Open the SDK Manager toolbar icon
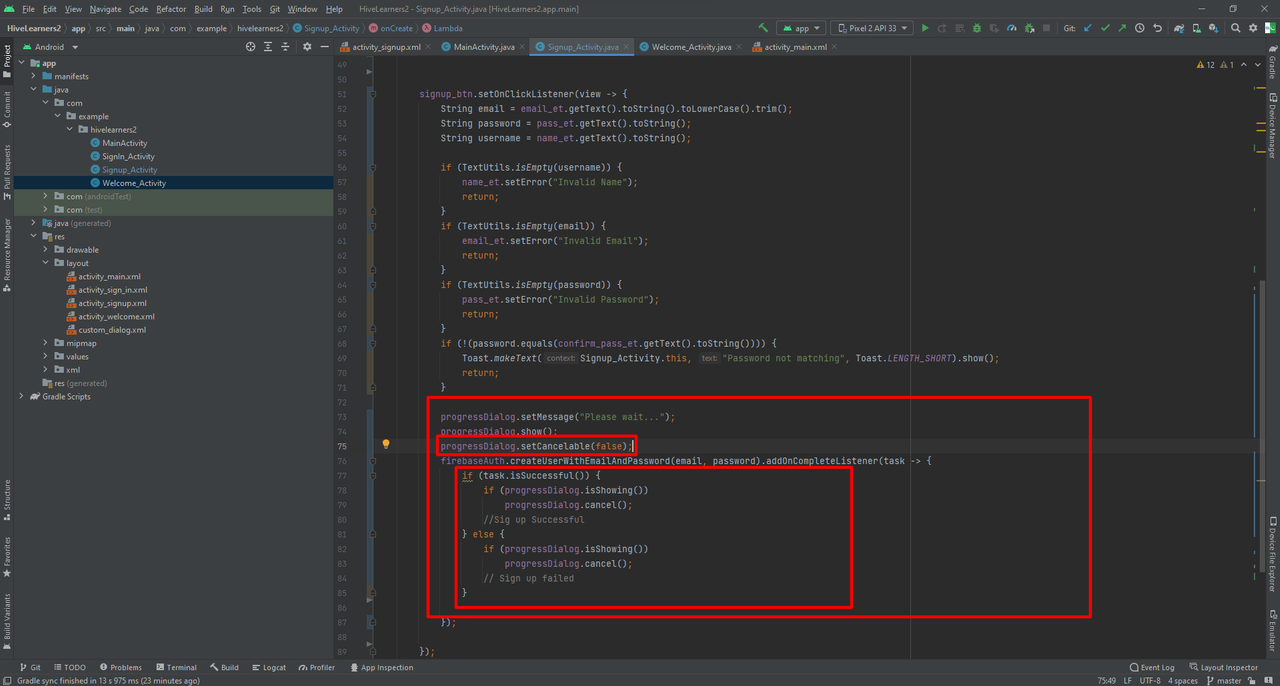This screenshot has height=686, width=1280. pos(1214,28)
